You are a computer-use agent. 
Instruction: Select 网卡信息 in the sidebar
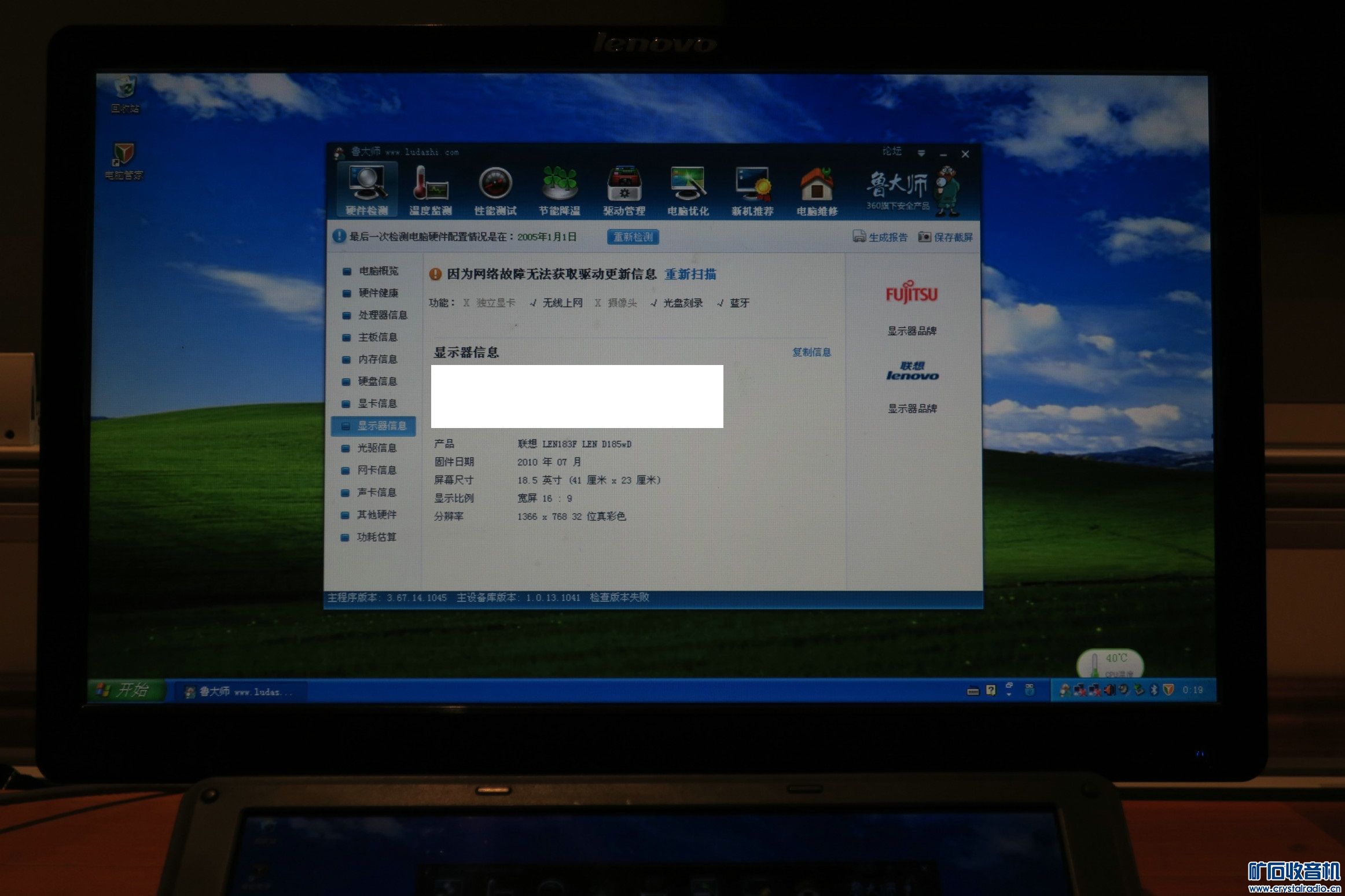[370, 470]
